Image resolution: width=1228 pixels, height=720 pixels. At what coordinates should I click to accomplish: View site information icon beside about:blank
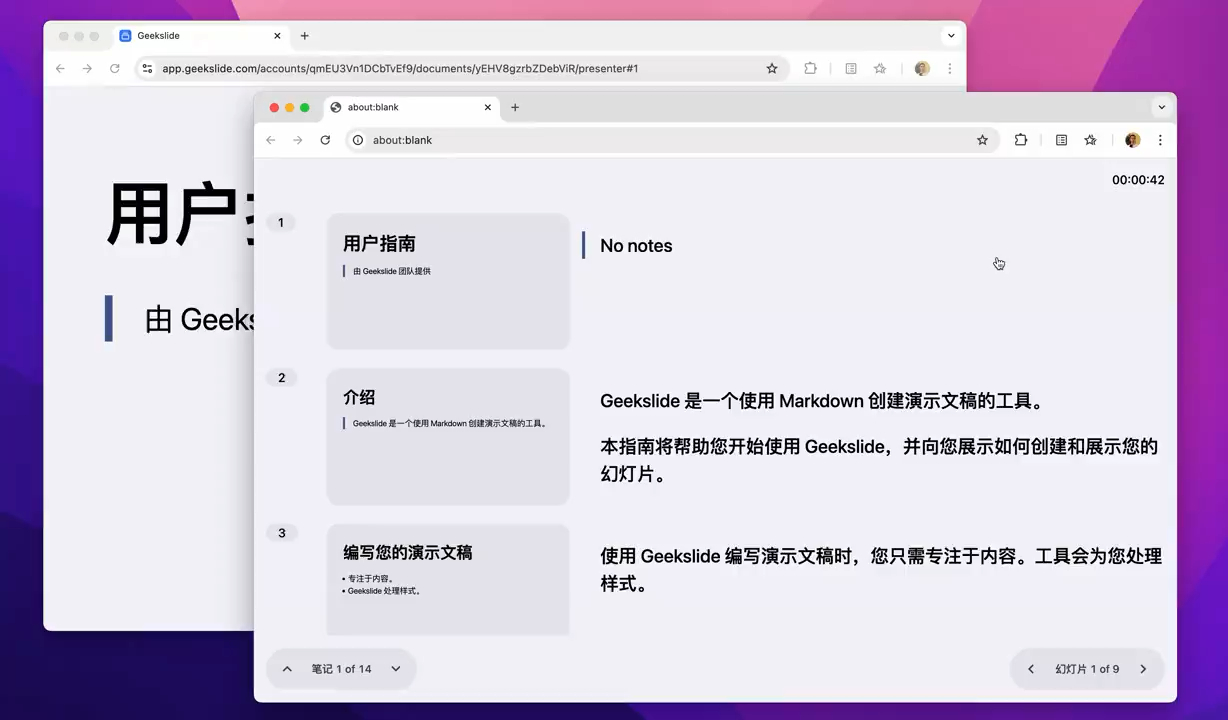(358, 140)
